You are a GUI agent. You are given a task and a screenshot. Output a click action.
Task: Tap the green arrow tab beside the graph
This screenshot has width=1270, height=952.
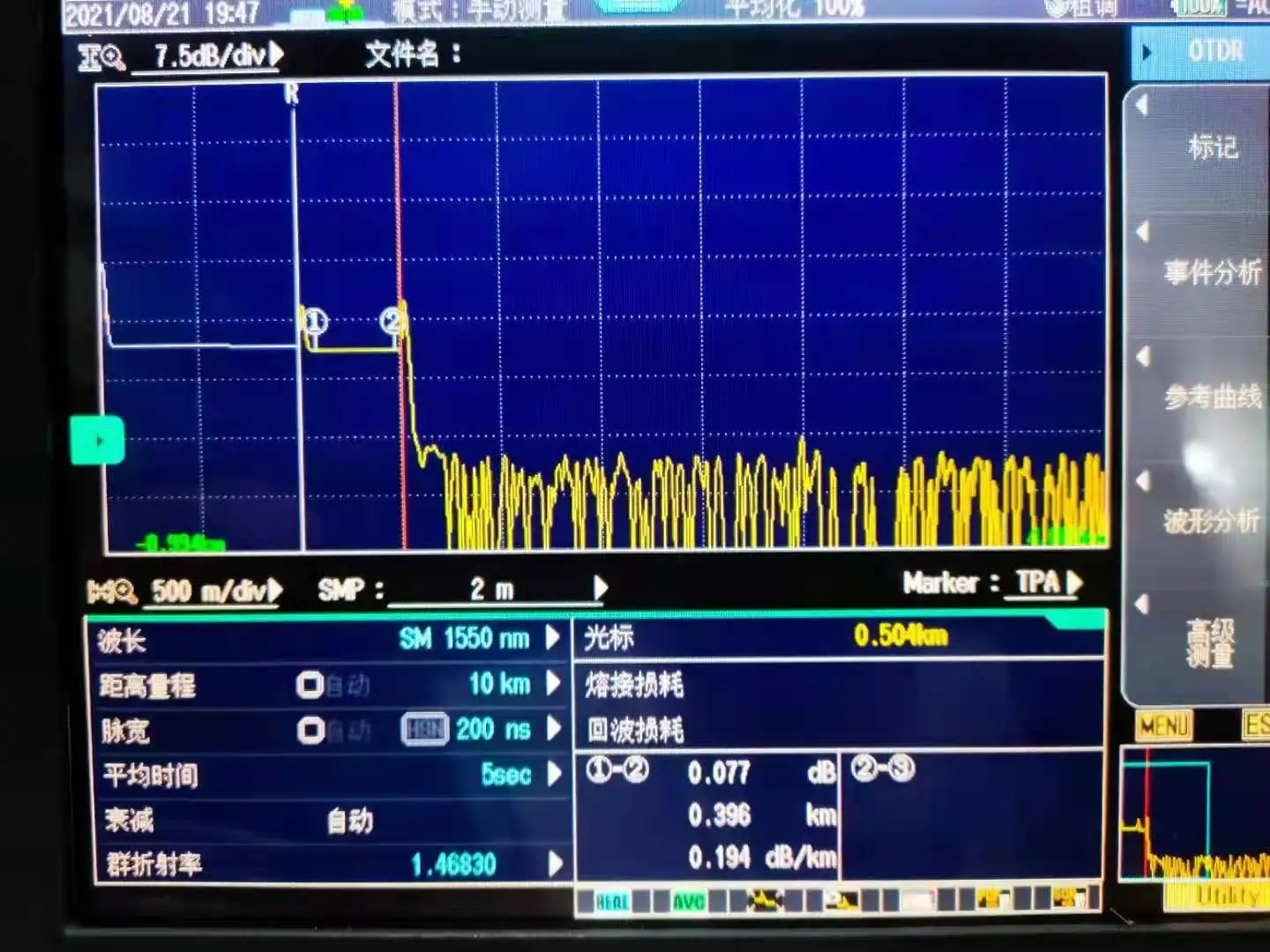(x=97, y=440)
